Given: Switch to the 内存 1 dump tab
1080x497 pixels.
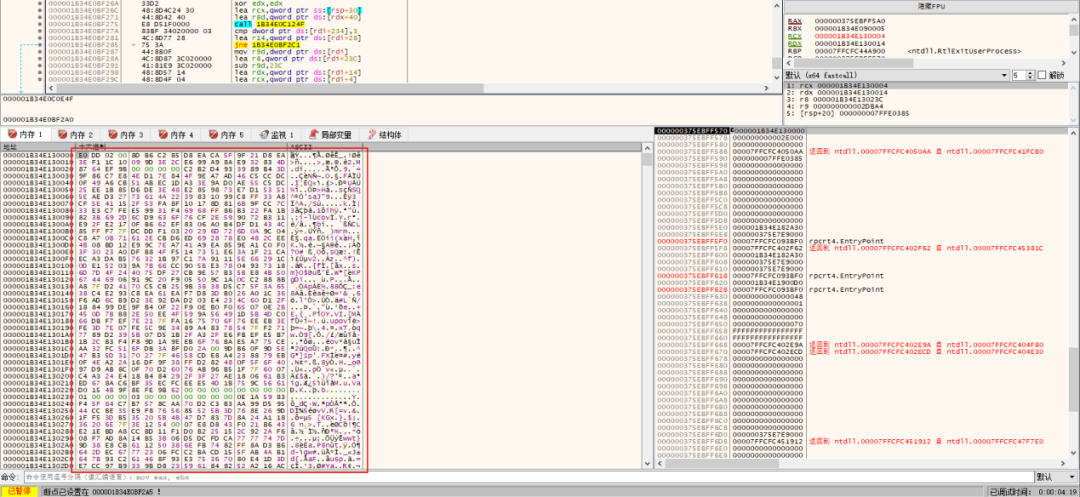Looking at the screenshot, I should pyautogui.click(x=25, y=134).
